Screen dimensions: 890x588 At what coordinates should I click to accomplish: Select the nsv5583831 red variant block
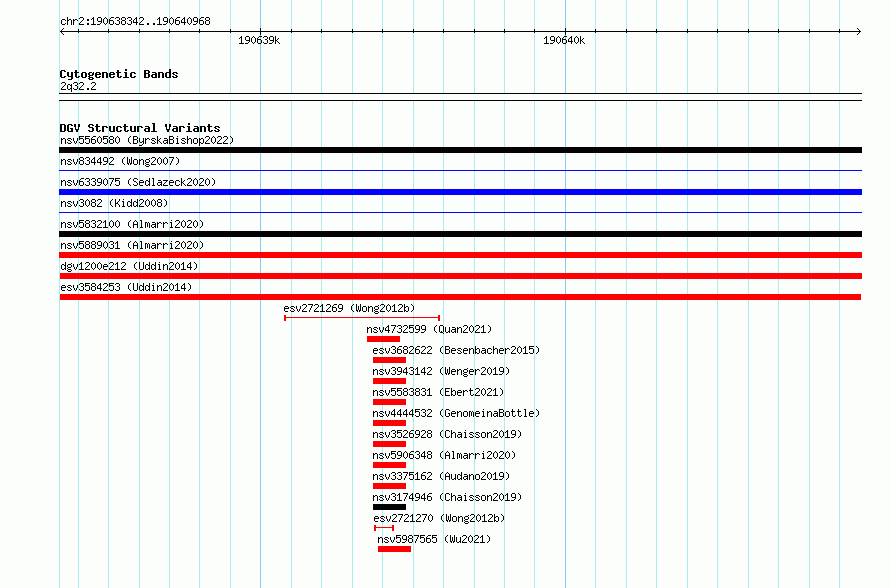[x=389, y=402]
